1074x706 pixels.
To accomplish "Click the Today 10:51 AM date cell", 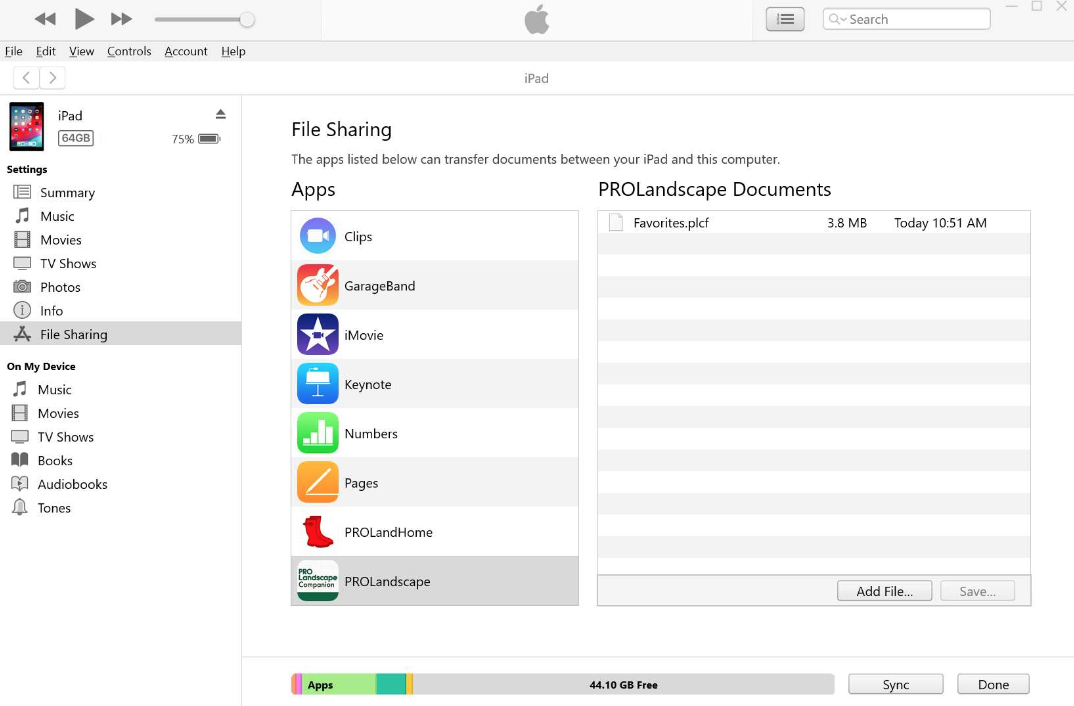I will tap(940, 223).
